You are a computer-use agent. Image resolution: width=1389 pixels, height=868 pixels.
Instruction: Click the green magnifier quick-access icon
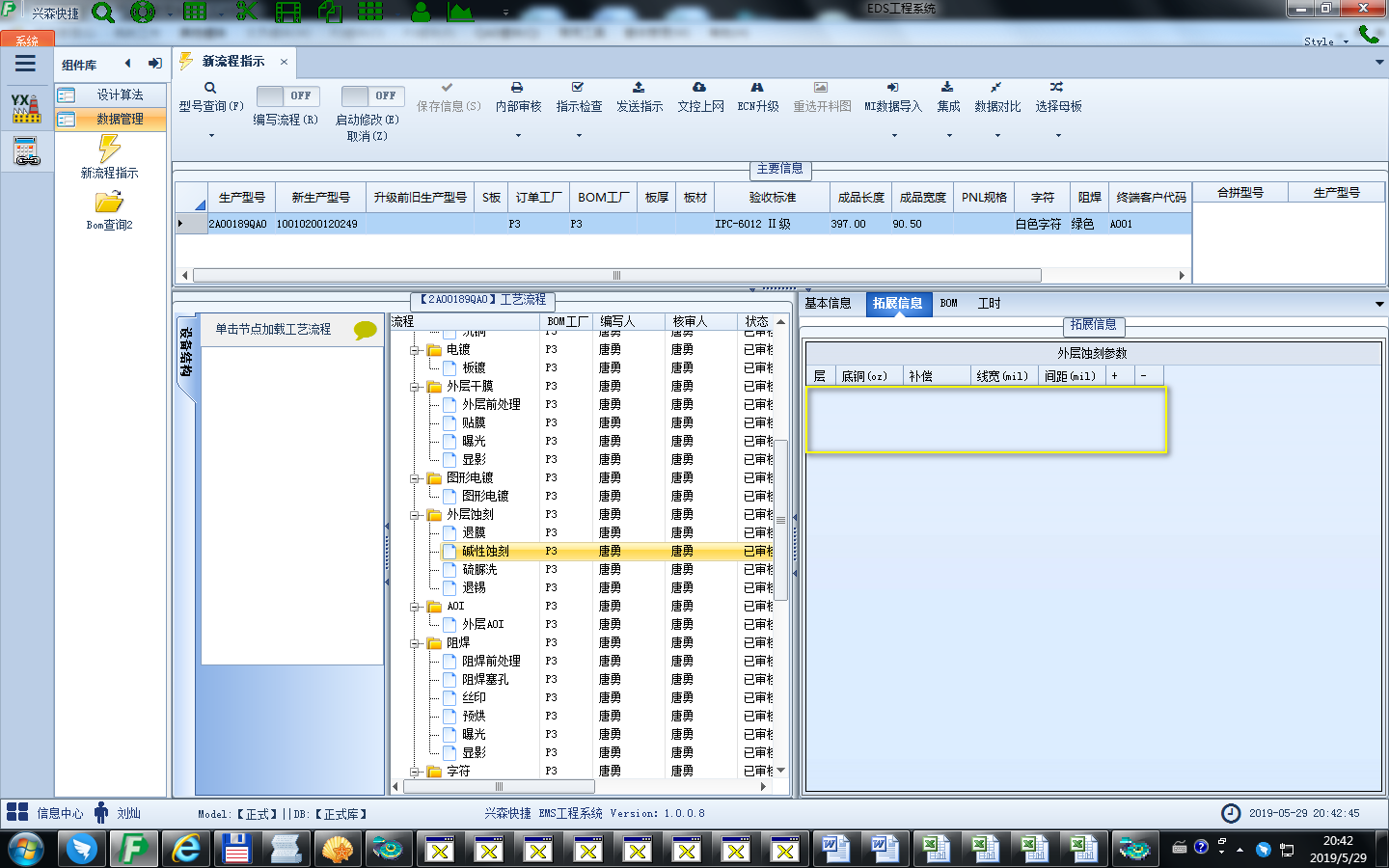[x=102, y=13]
